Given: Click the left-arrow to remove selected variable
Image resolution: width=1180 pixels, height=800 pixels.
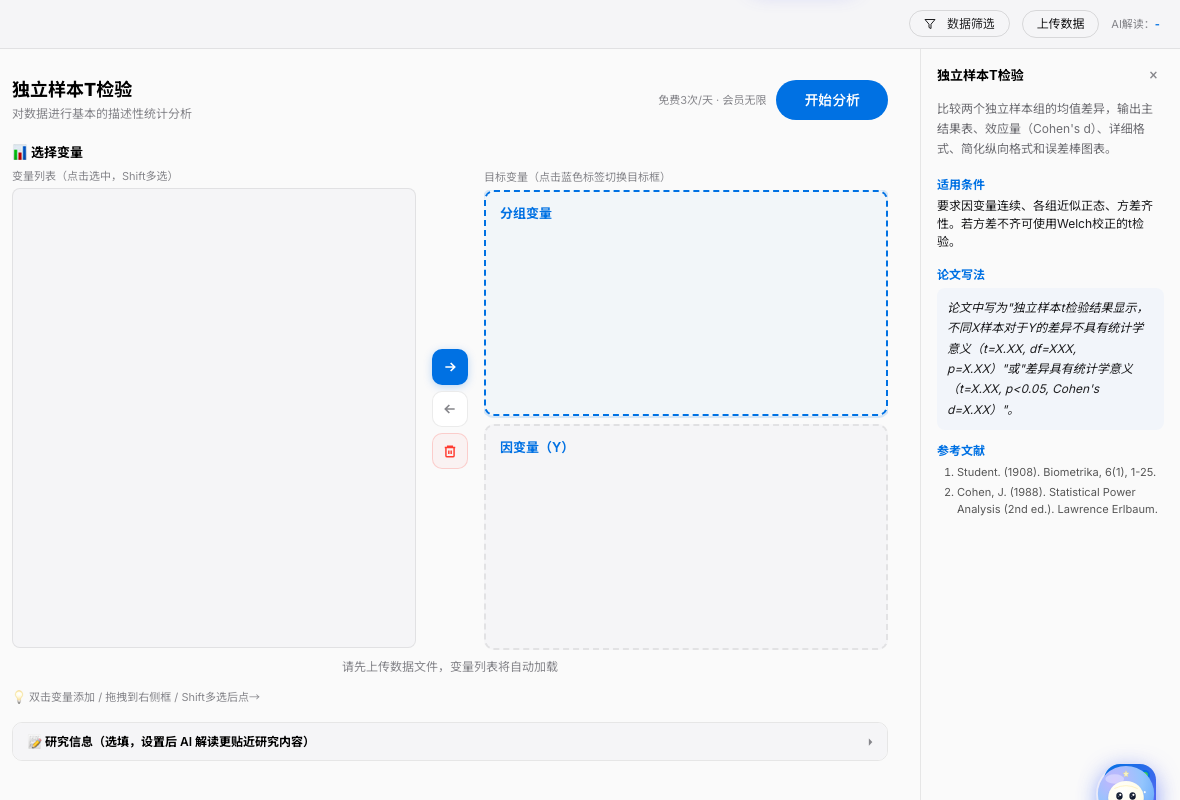Looking at the screenshot, I should coord(450,409).
